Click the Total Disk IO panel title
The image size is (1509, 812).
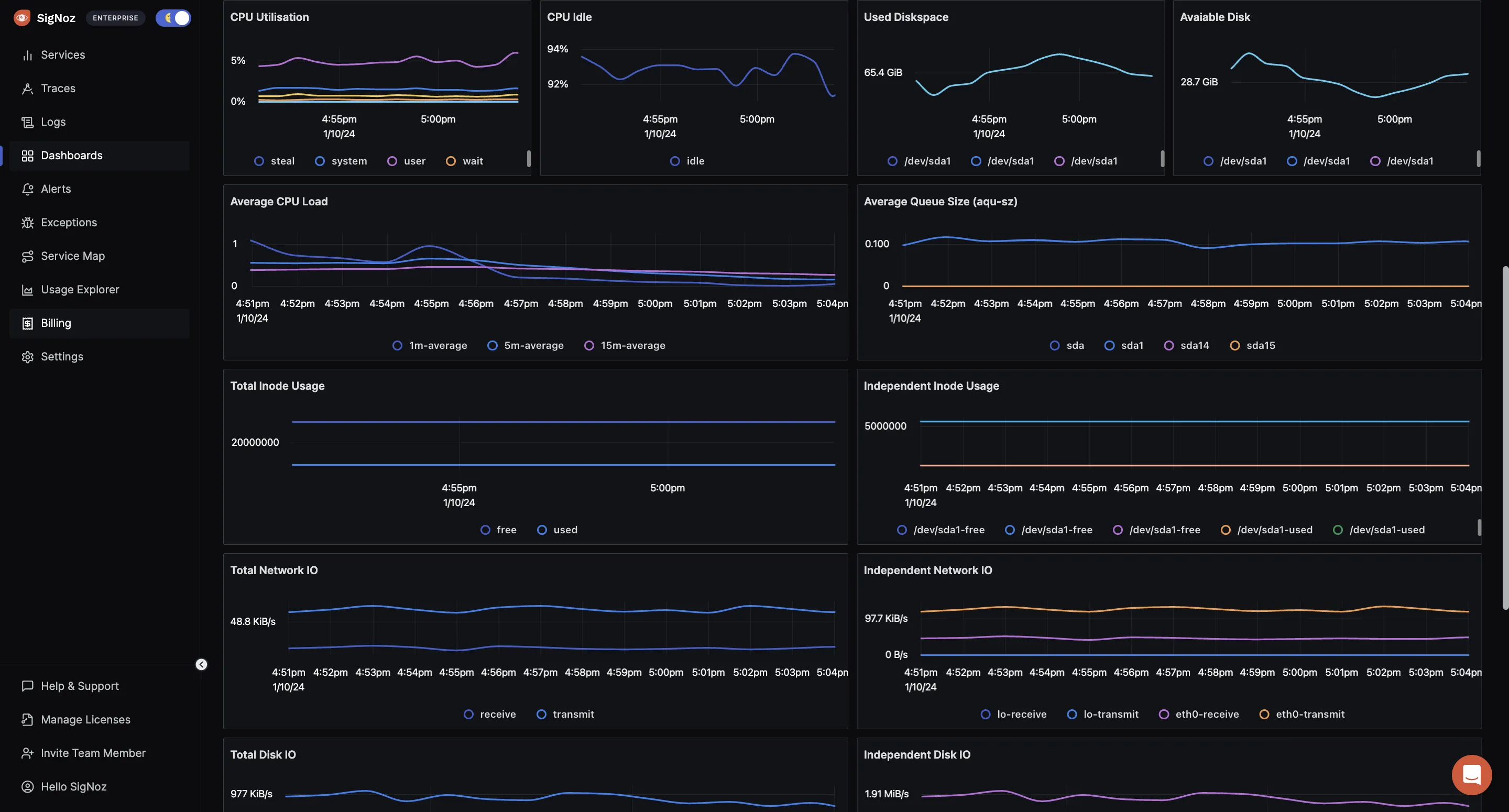(263, 754)
